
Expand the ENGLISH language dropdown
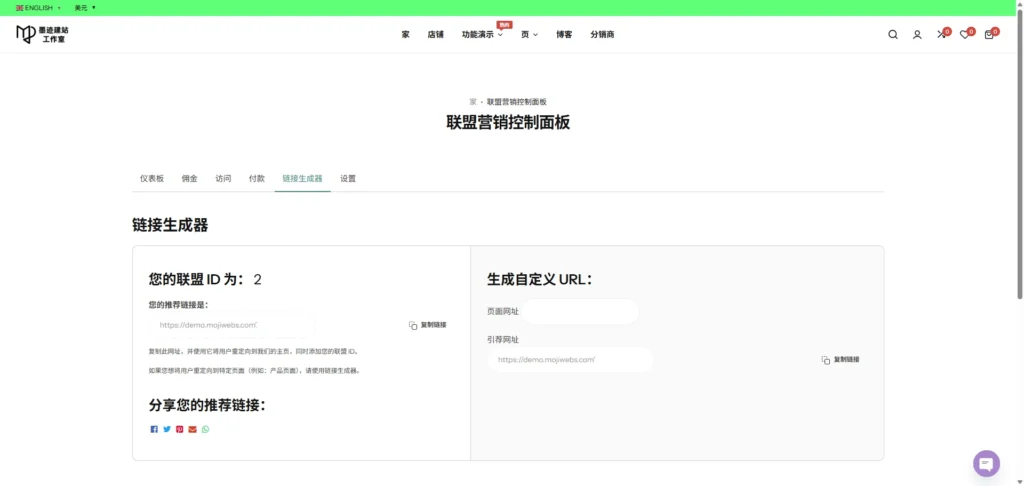pos(38,7)
